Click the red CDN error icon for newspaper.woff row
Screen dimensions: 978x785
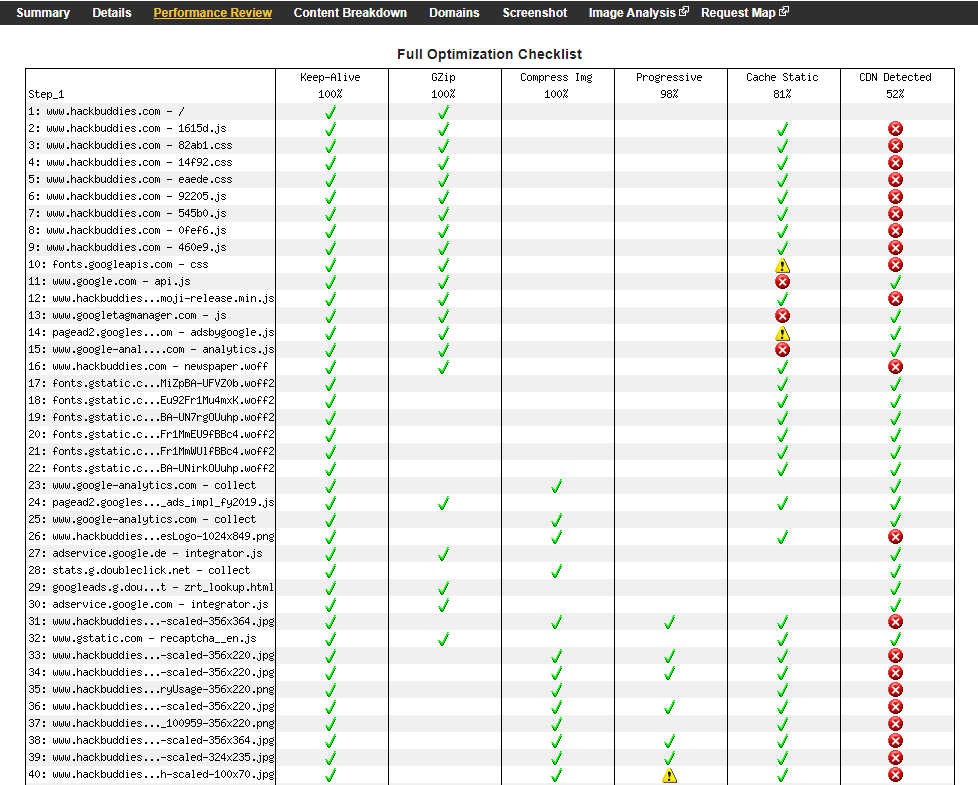pyautogui.click(x=895, y=367)
